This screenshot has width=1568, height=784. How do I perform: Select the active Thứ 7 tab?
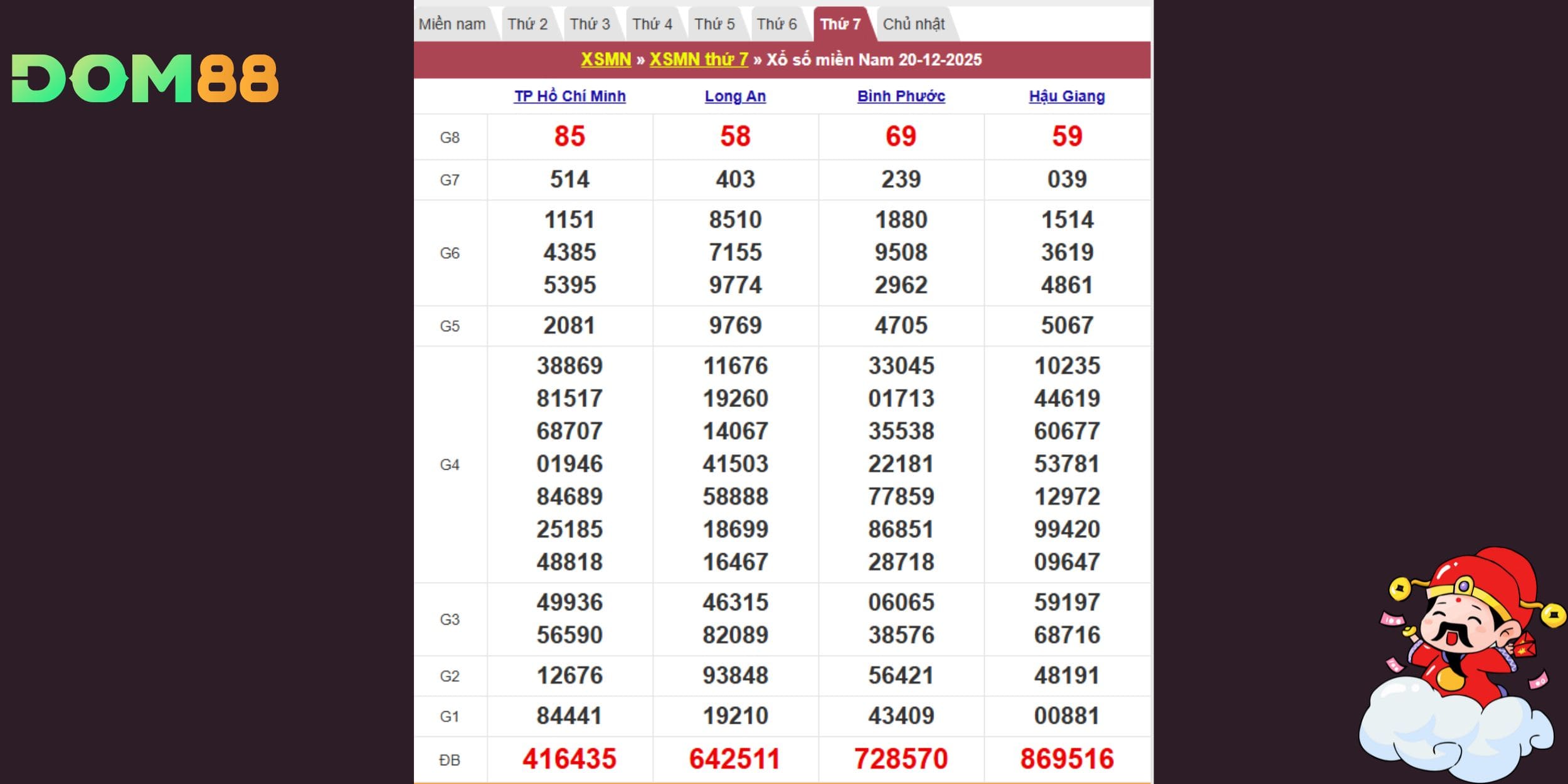pos(840,24)
